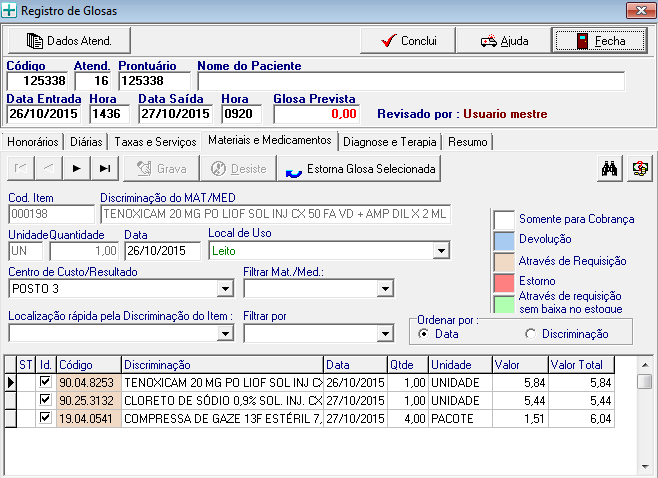Viewport: 658px width, 478px height.
Task: Click the Glosa Prevista value field
Action: click(316, 114)
